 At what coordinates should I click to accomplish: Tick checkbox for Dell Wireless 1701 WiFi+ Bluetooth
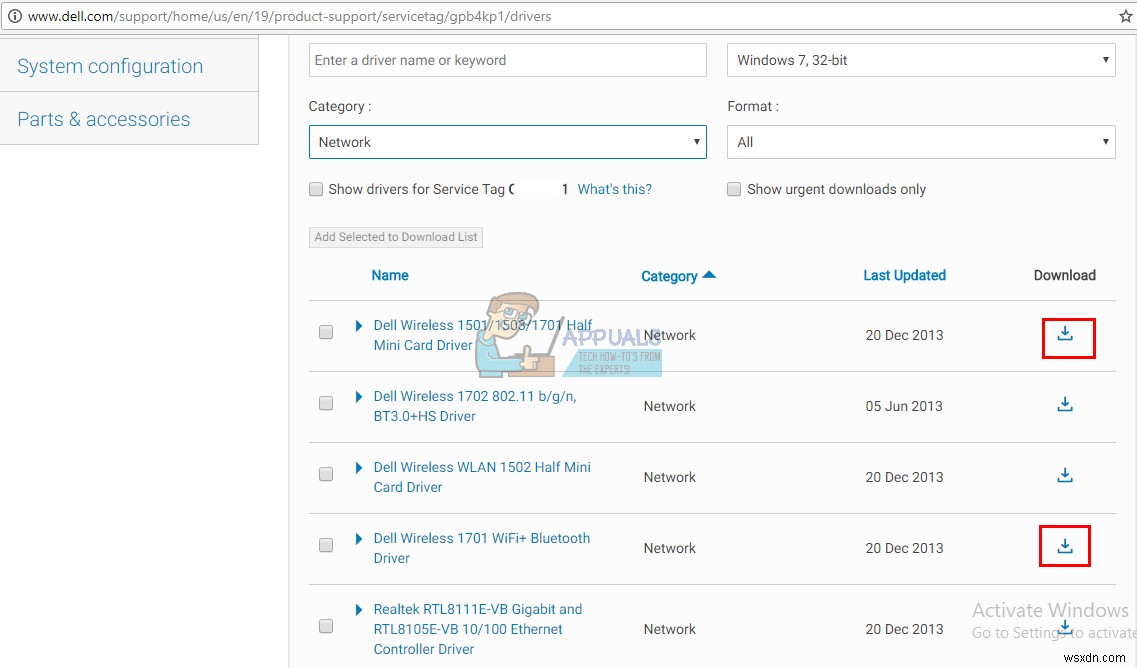point(326,545)
